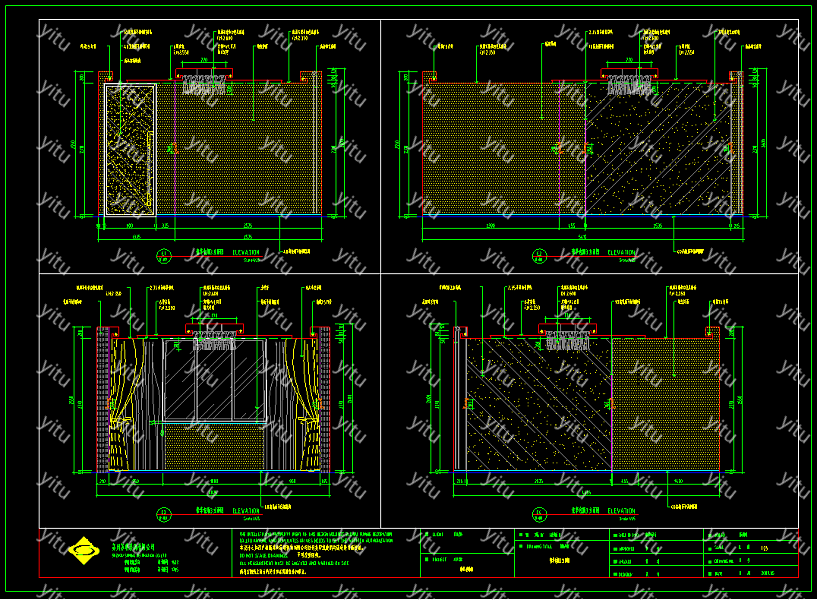Image resolution: width=817 pixels, height=600 pixels.
Task: Click the elevation number circle under top-left drawing
Action: (163, 256)
